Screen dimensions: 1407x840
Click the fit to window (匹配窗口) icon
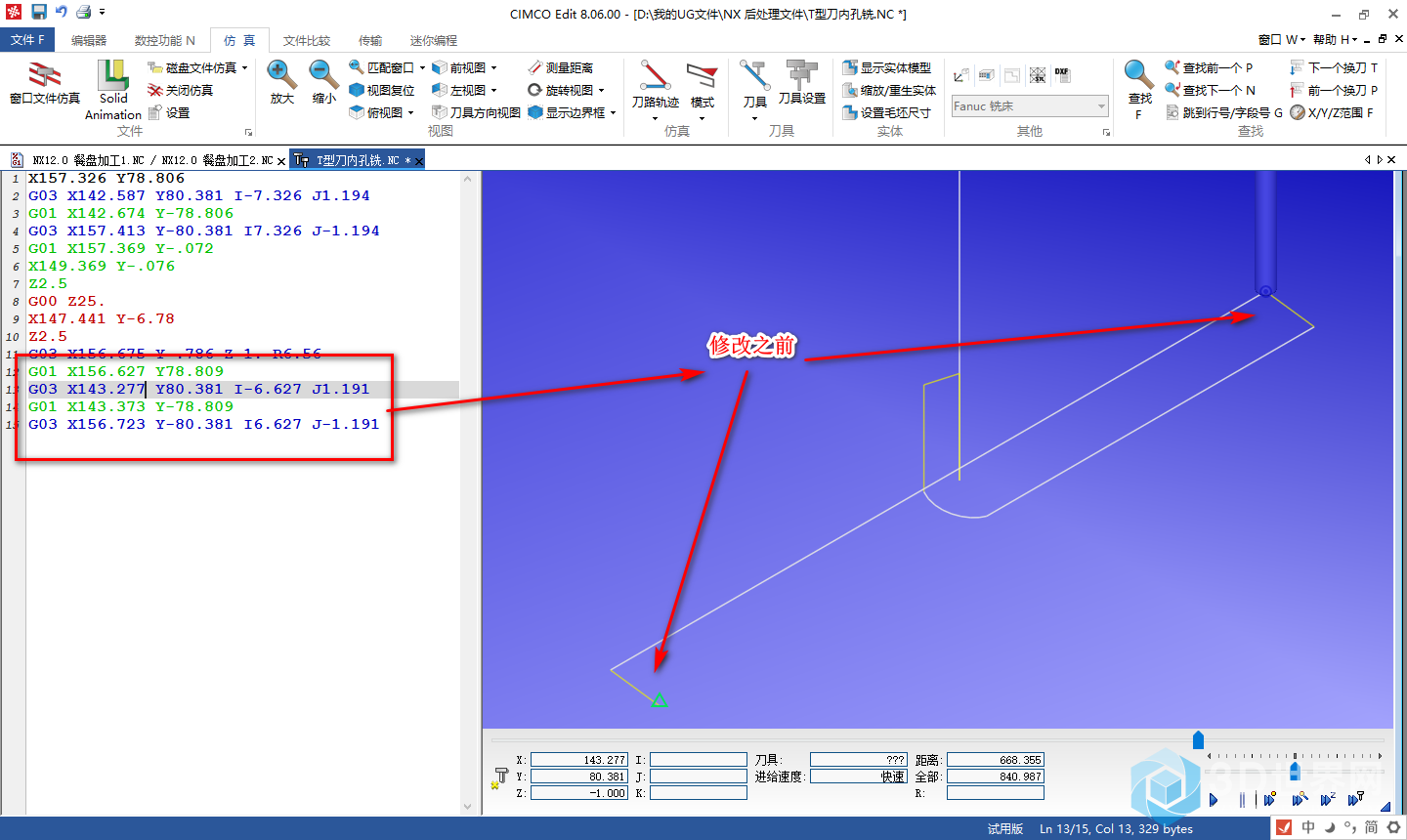coord(357,67)
